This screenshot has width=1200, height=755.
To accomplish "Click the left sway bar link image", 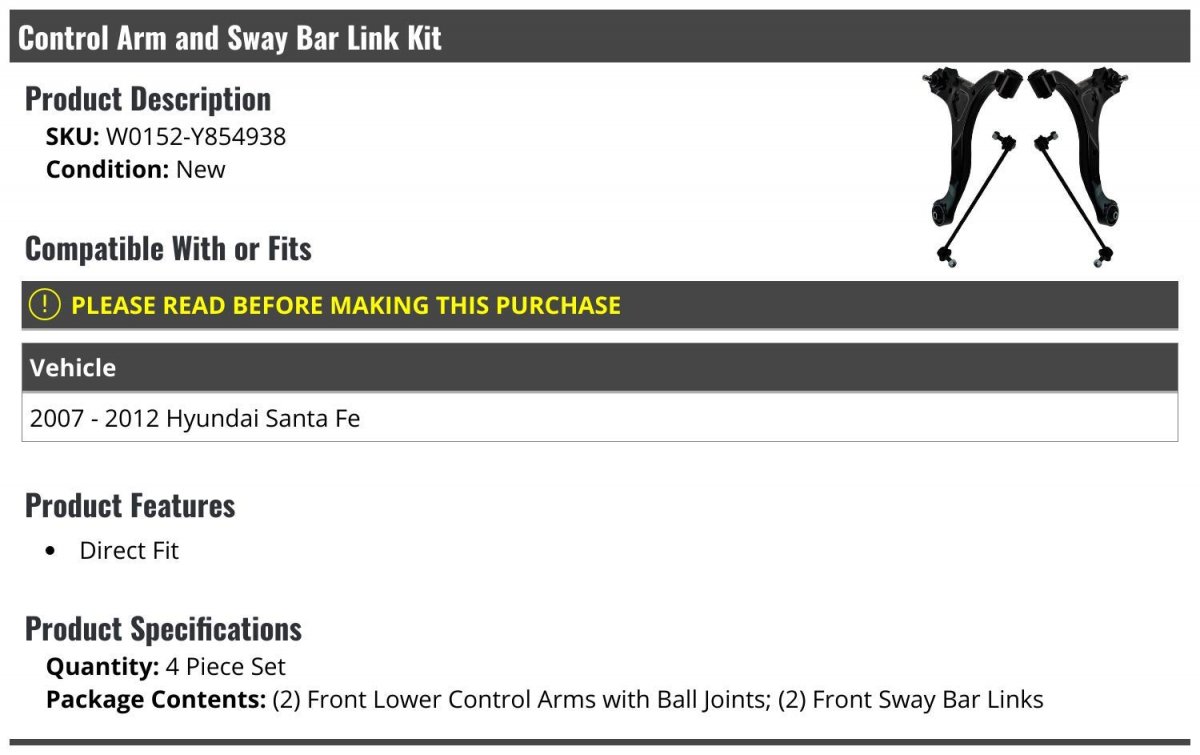I will (976, 198).
